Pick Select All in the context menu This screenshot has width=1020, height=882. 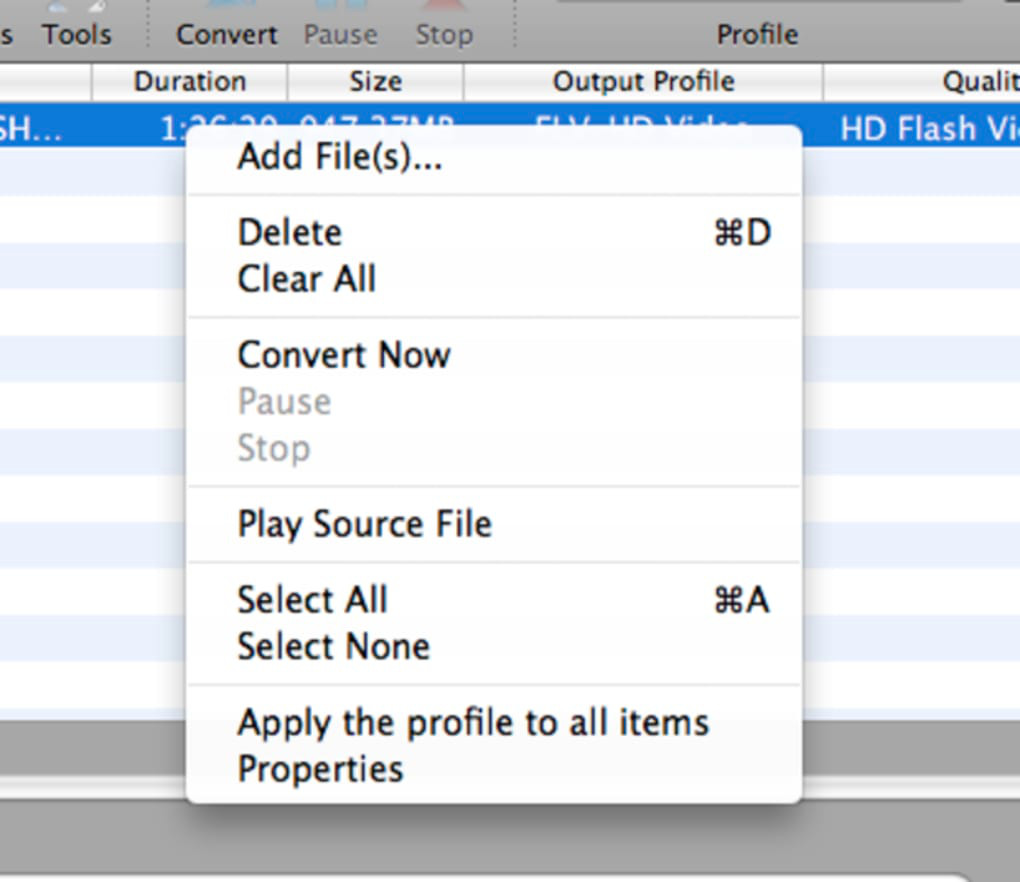point(312,600)
